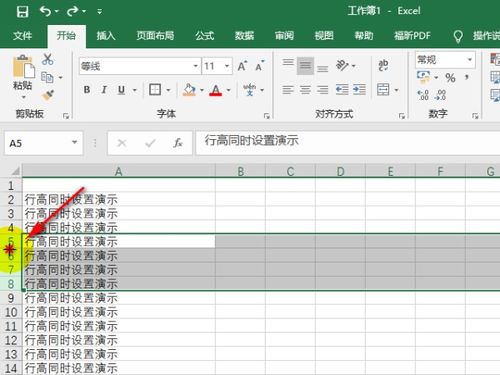
Task: Expand the Borders options arrow
Action: [x=168, y=90]
